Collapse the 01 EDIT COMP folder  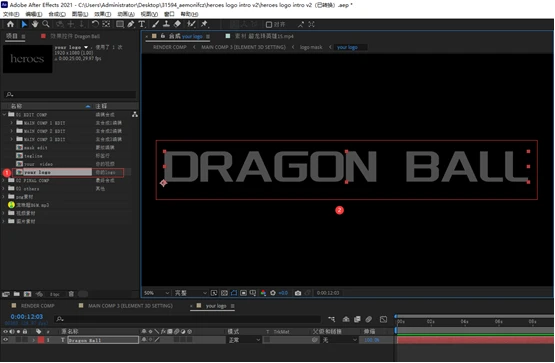tap(4, 115)
